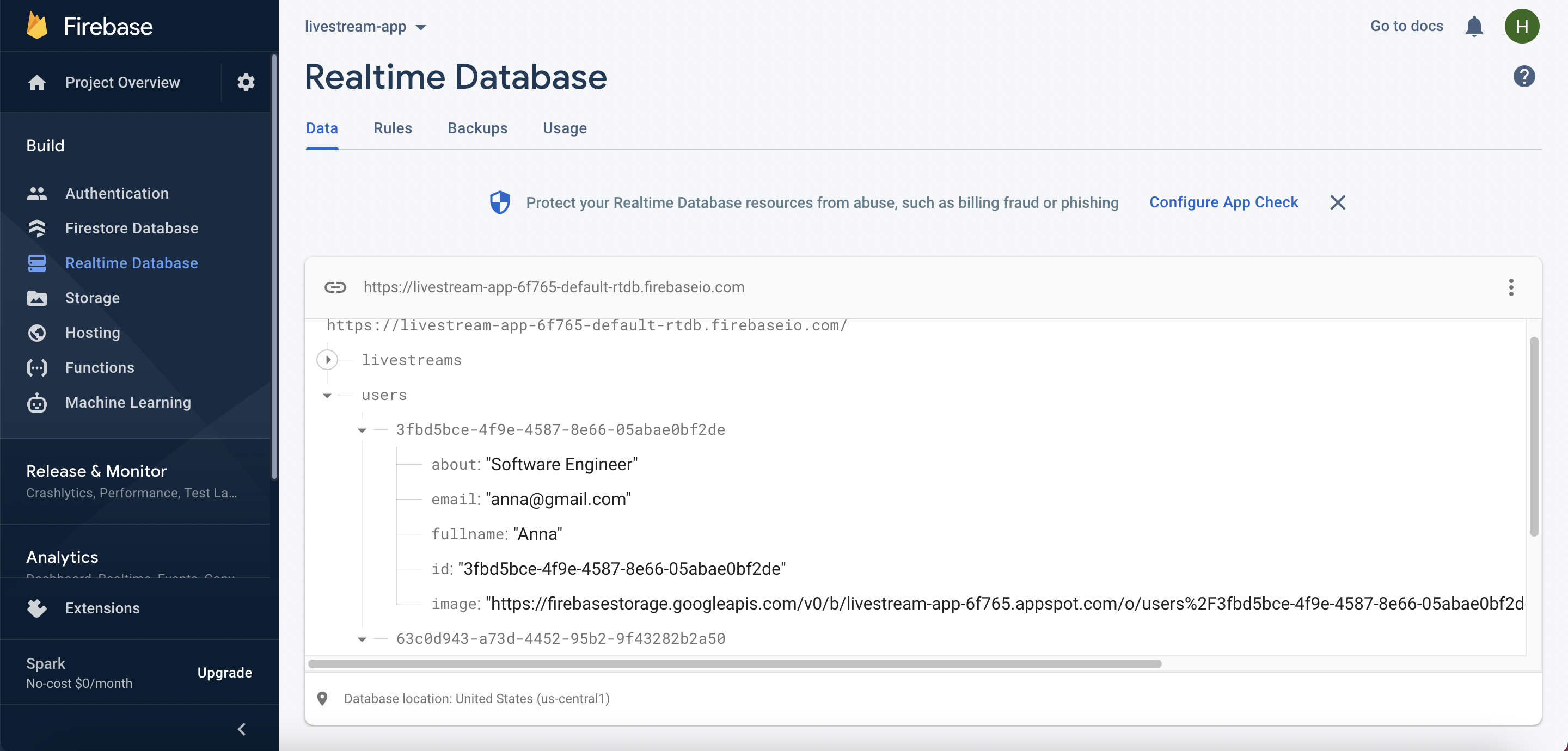The height and width of the screenshot is (751, 1568).
Task: Switch to the Data tab
Action: 321,128
